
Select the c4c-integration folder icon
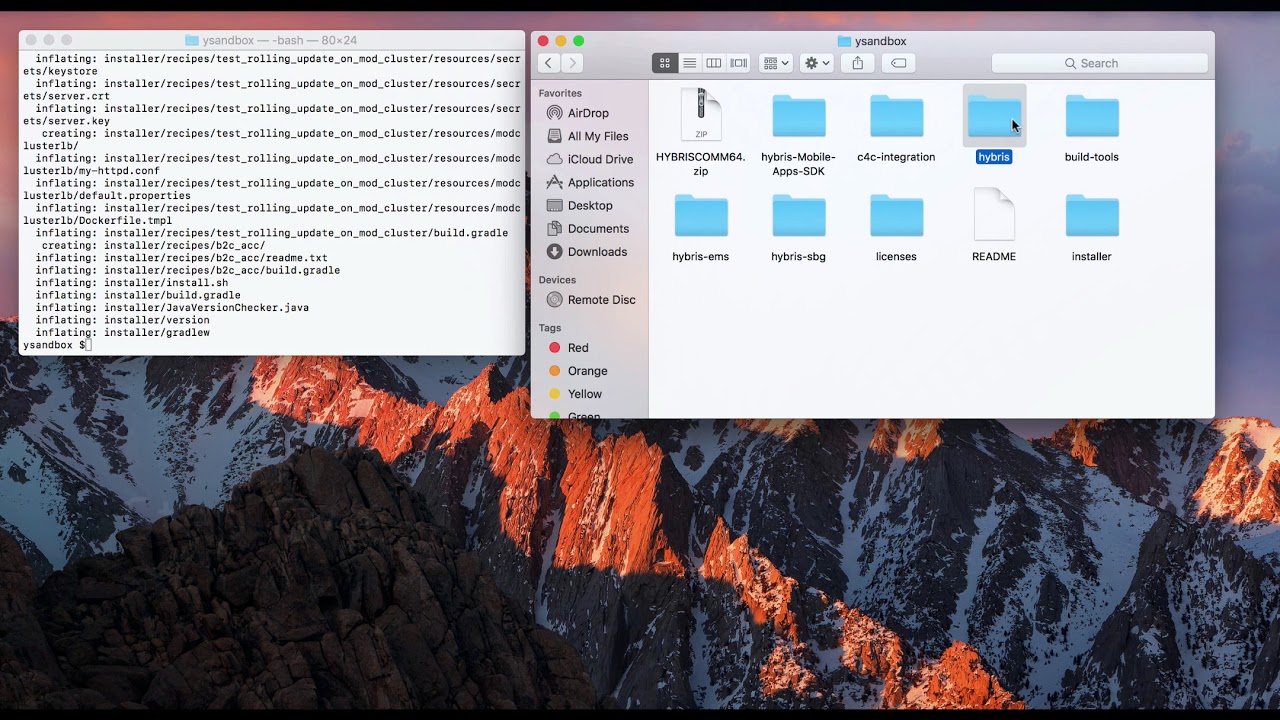(896, 116)
